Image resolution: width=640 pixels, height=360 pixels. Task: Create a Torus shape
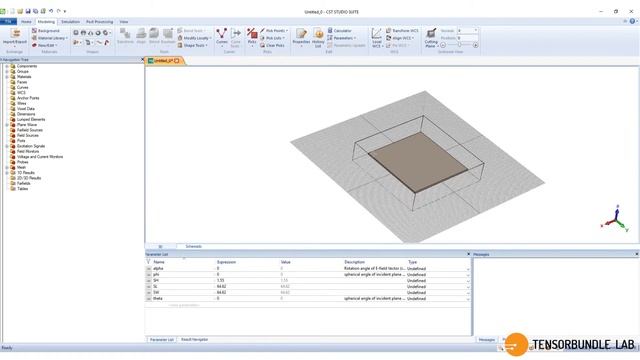[98, 33]
